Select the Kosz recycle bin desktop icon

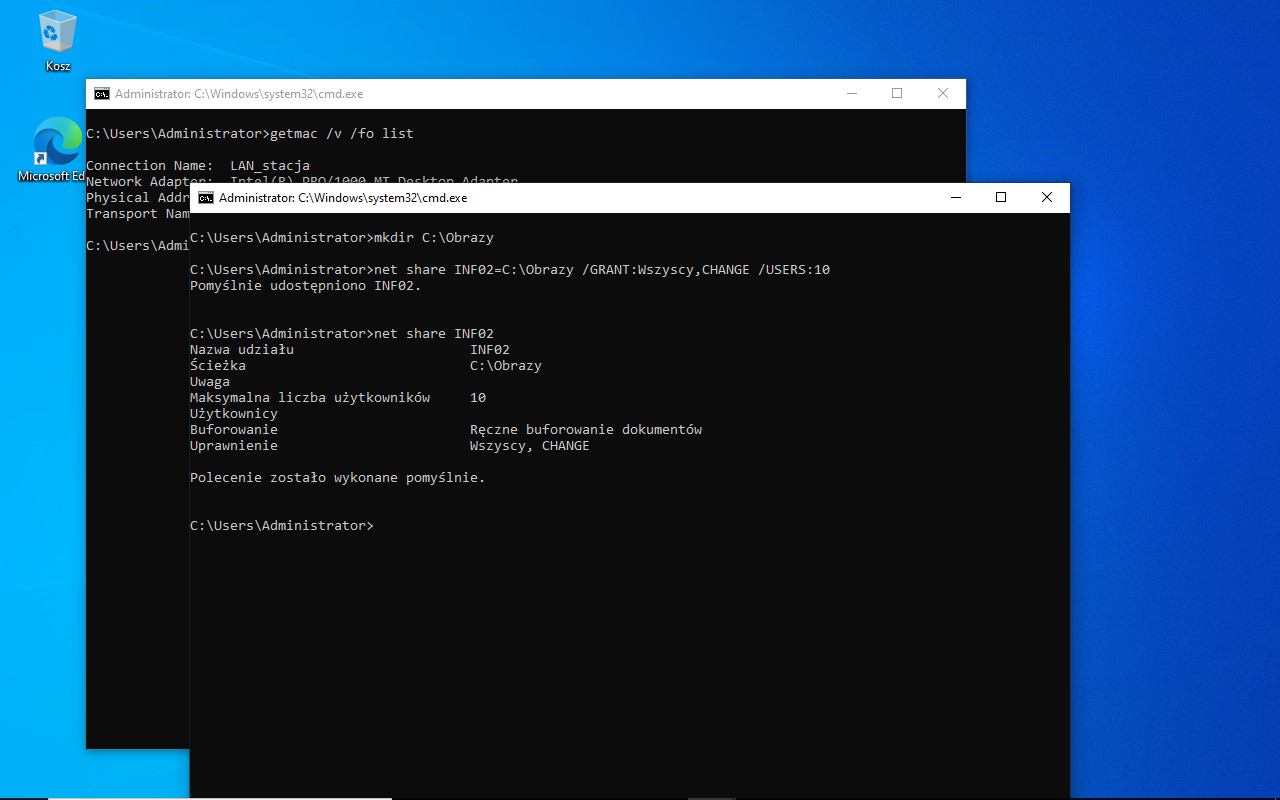pyautogui.click(x=58, y=42)
